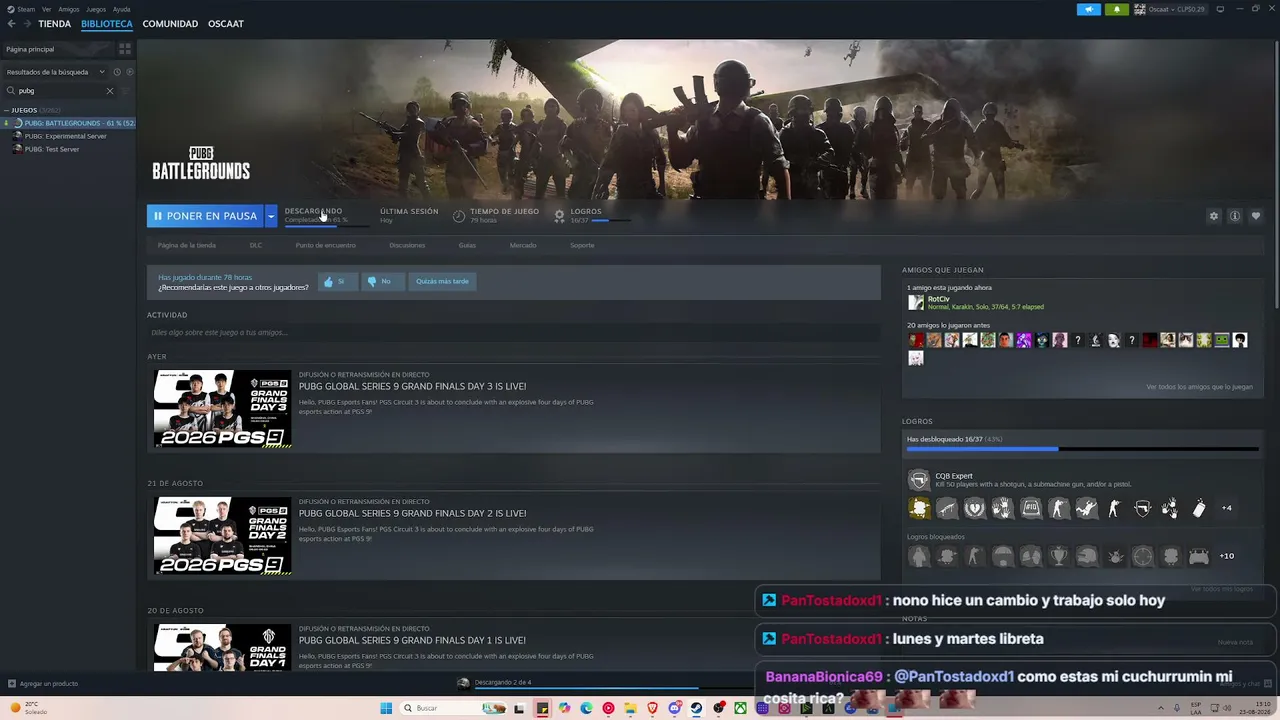Image resolution: width=1280 pixels, height=720 pixels.
Task: Click the activity text field
Action: (x=513, y=332)
